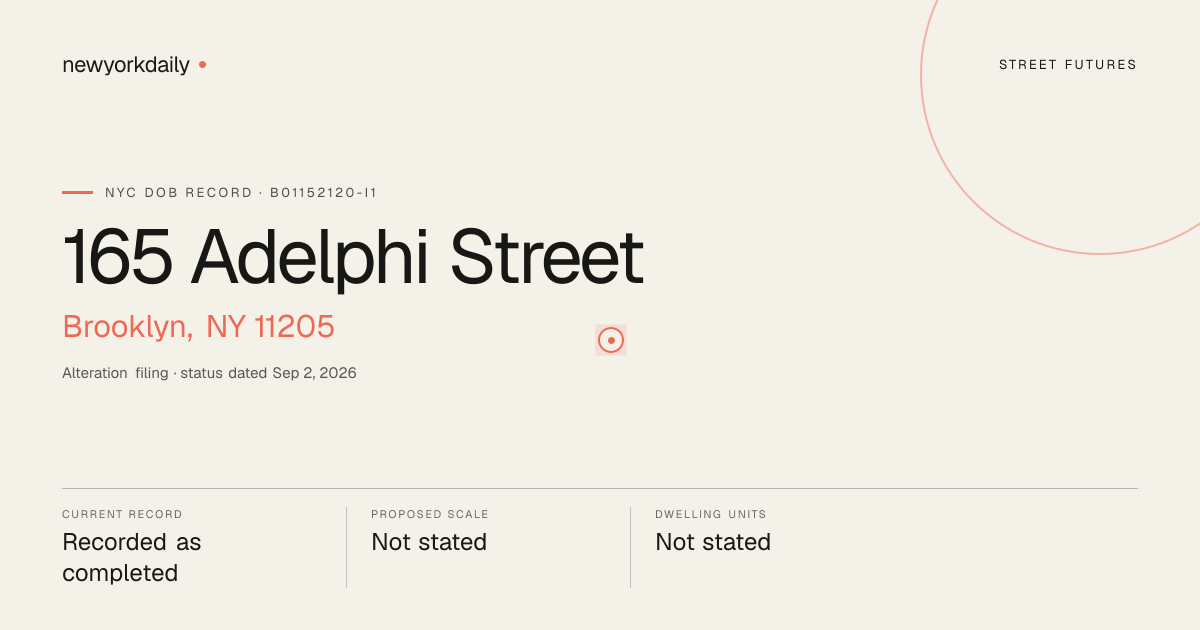Select record number B01152120-I1
Viewport: 1200px width, 630px height.
coord(323,192)
